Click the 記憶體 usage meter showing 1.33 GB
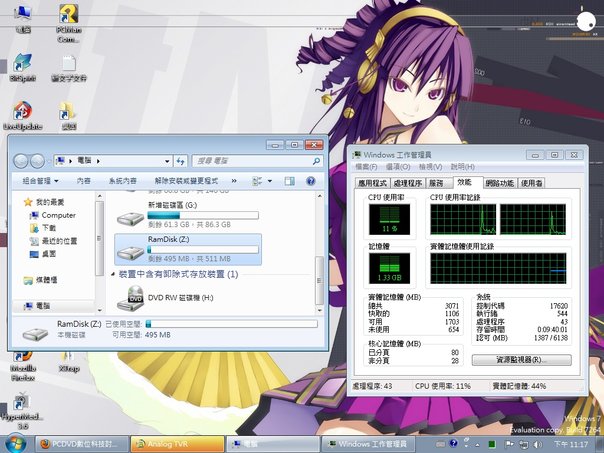Viewport: 604px width, 453px height. click(389, 268)
